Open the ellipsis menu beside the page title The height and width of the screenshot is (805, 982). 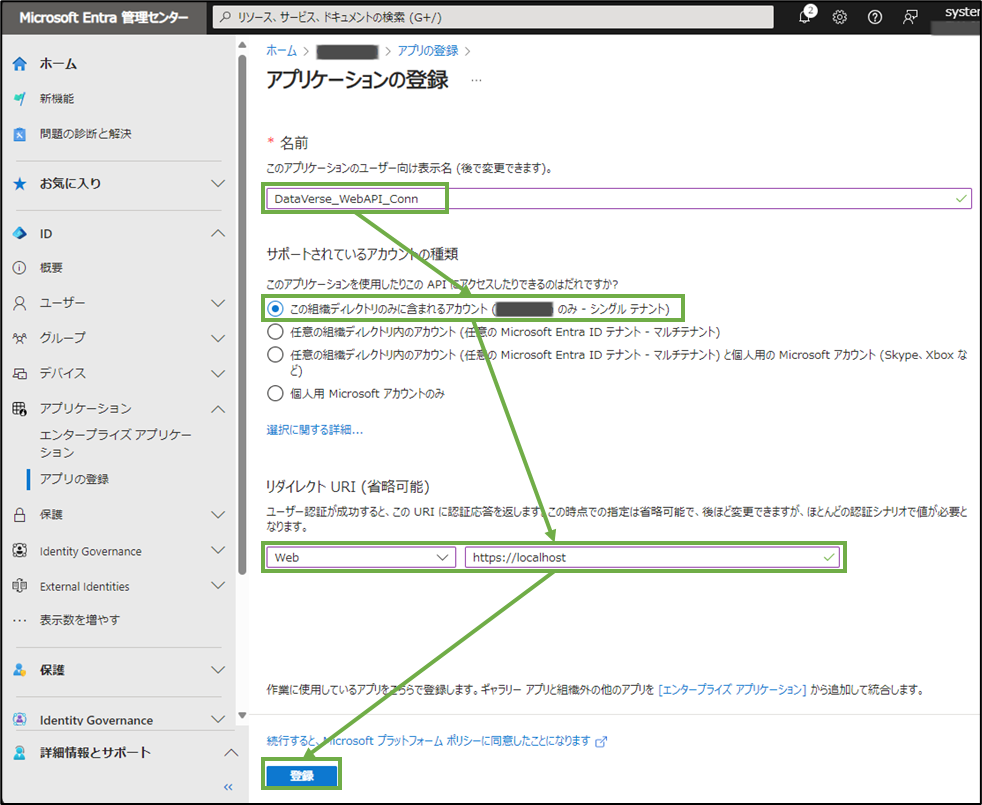[477, 80]
